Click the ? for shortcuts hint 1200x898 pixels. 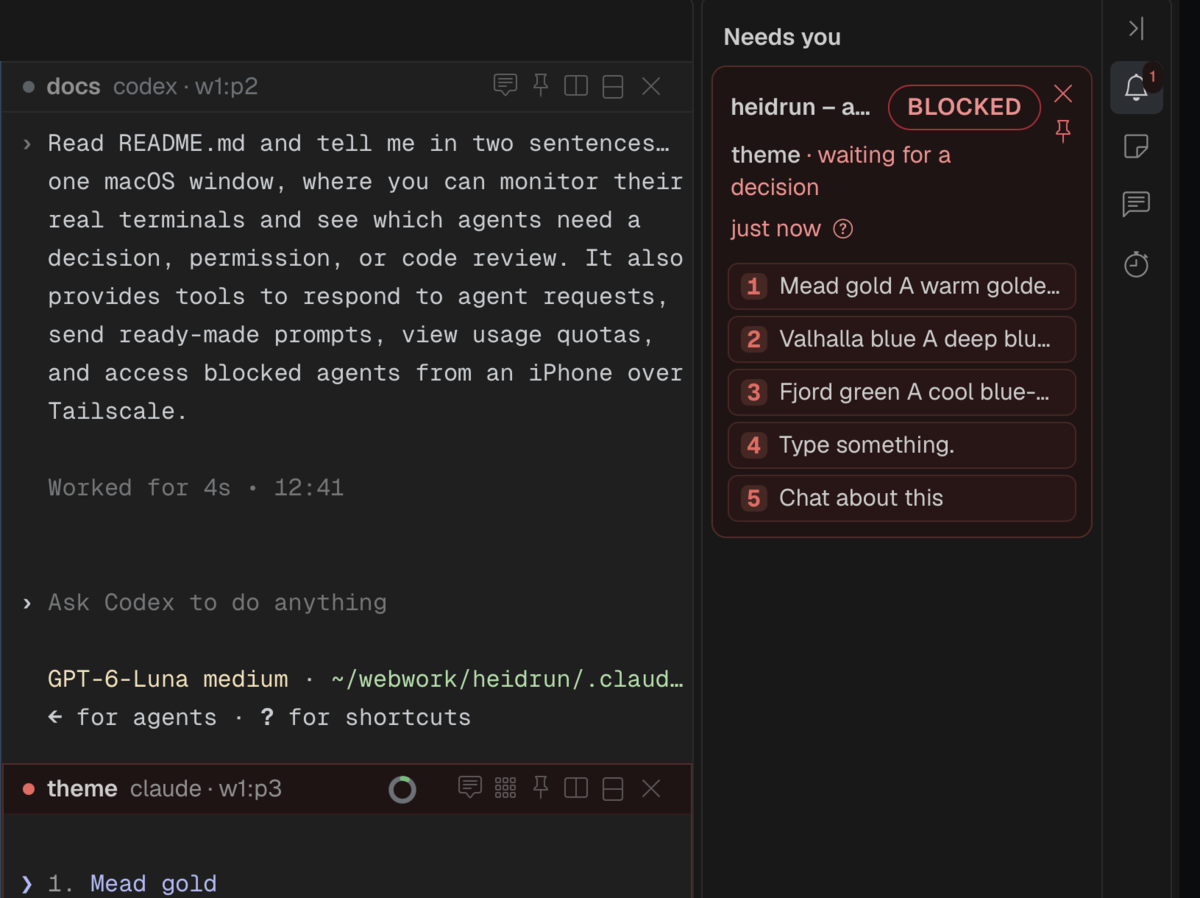[365, 718]
